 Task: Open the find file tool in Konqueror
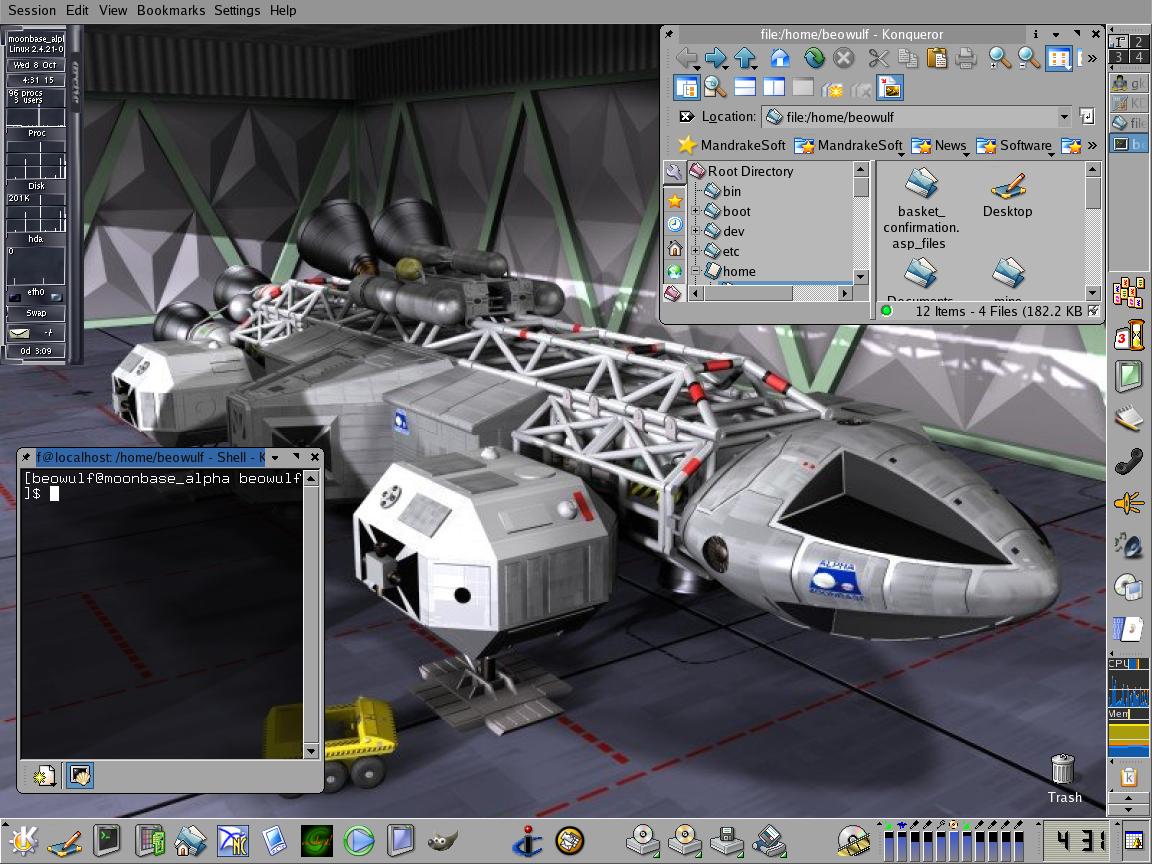pyautogui.click(x=716, y=87)
